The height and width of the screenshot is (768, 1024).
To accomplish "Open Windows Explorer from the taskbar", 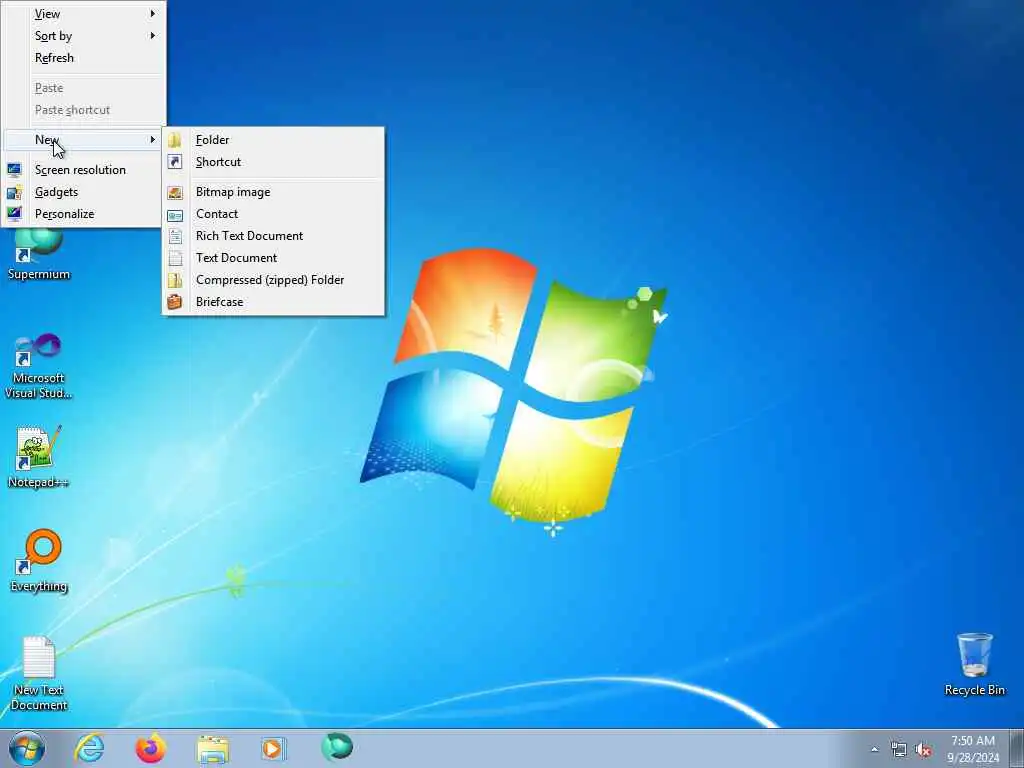I will [x=212, y=749].
